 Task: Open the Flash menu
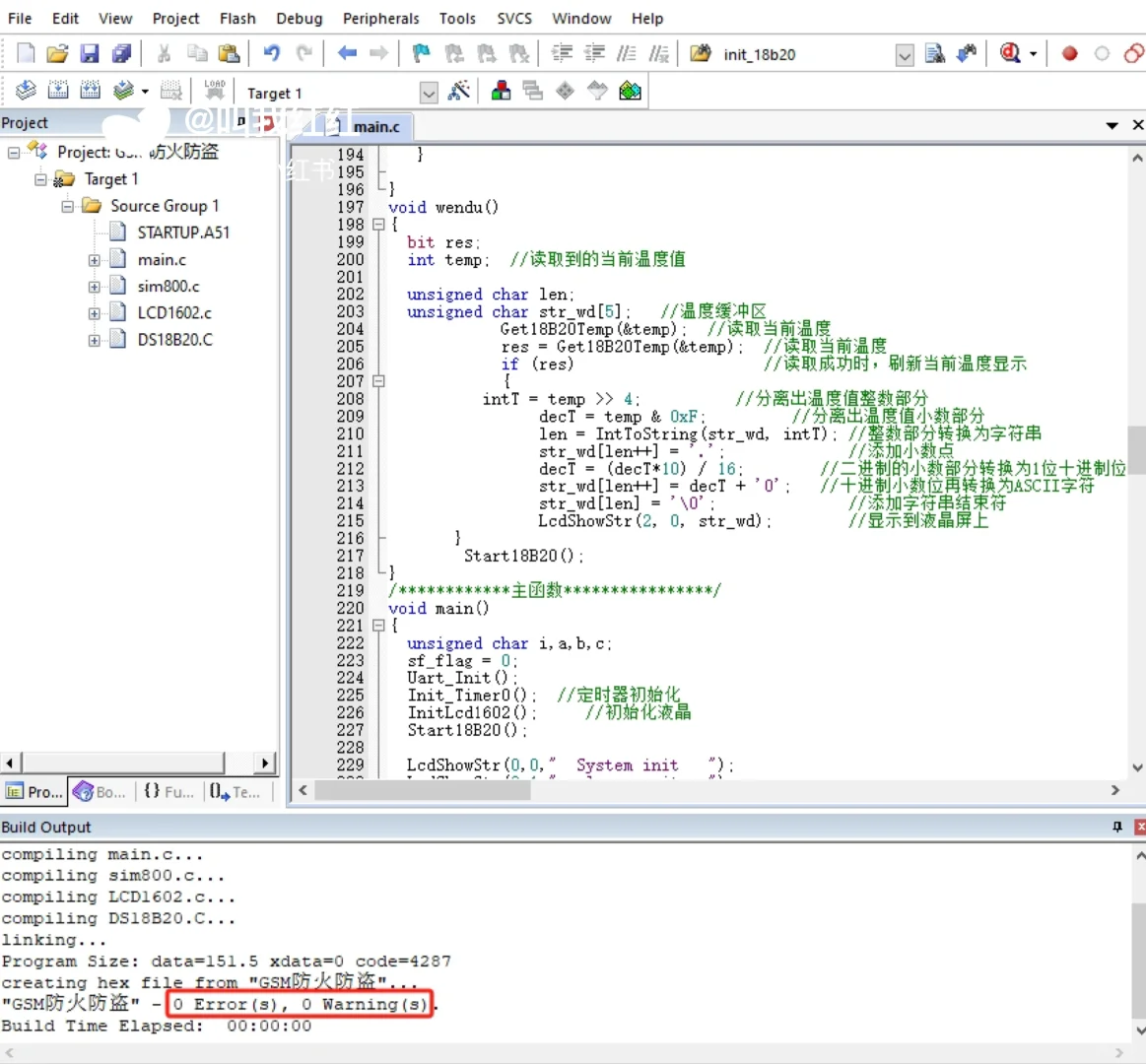237,19
